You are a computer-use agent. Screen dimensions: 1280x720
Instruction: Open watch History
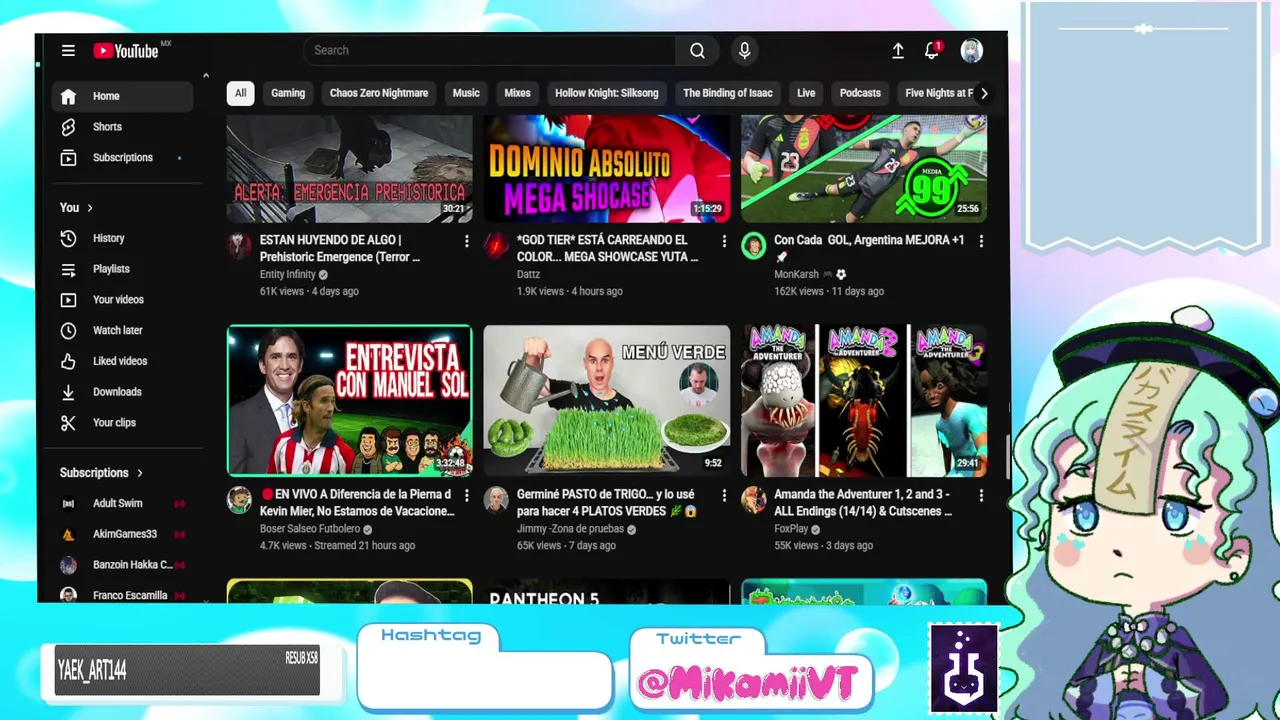122,239
